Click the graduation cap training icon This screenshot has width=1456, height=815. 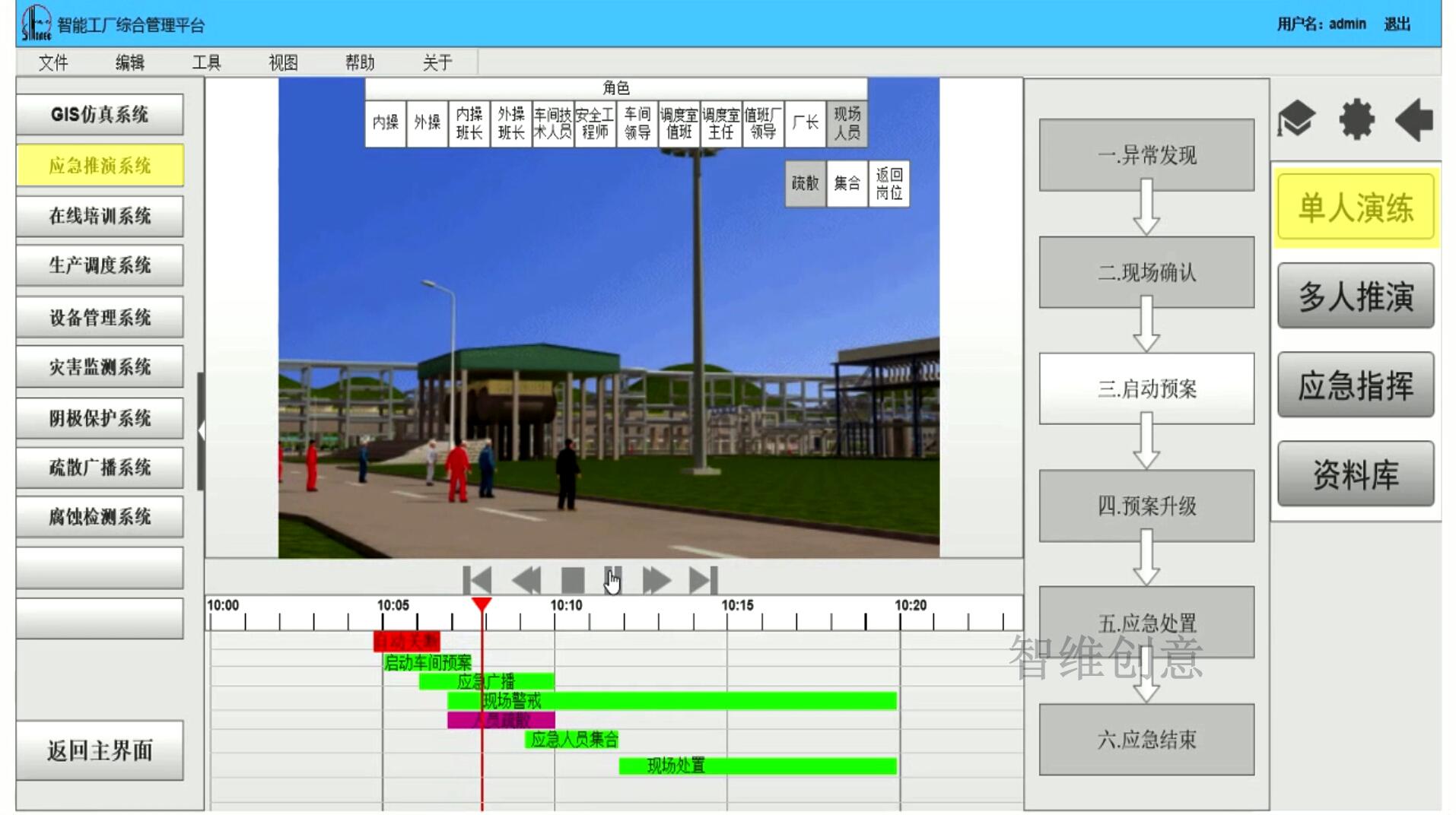tap(1296, 119)
